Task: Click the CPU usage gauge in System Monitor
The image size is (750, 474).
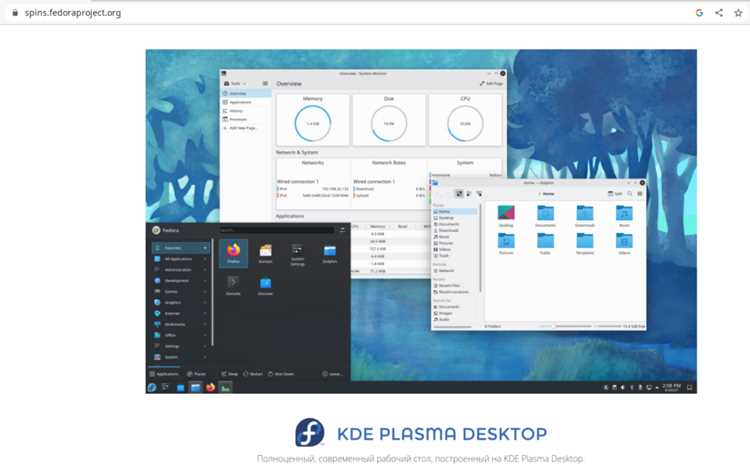Action: point(465,123)
